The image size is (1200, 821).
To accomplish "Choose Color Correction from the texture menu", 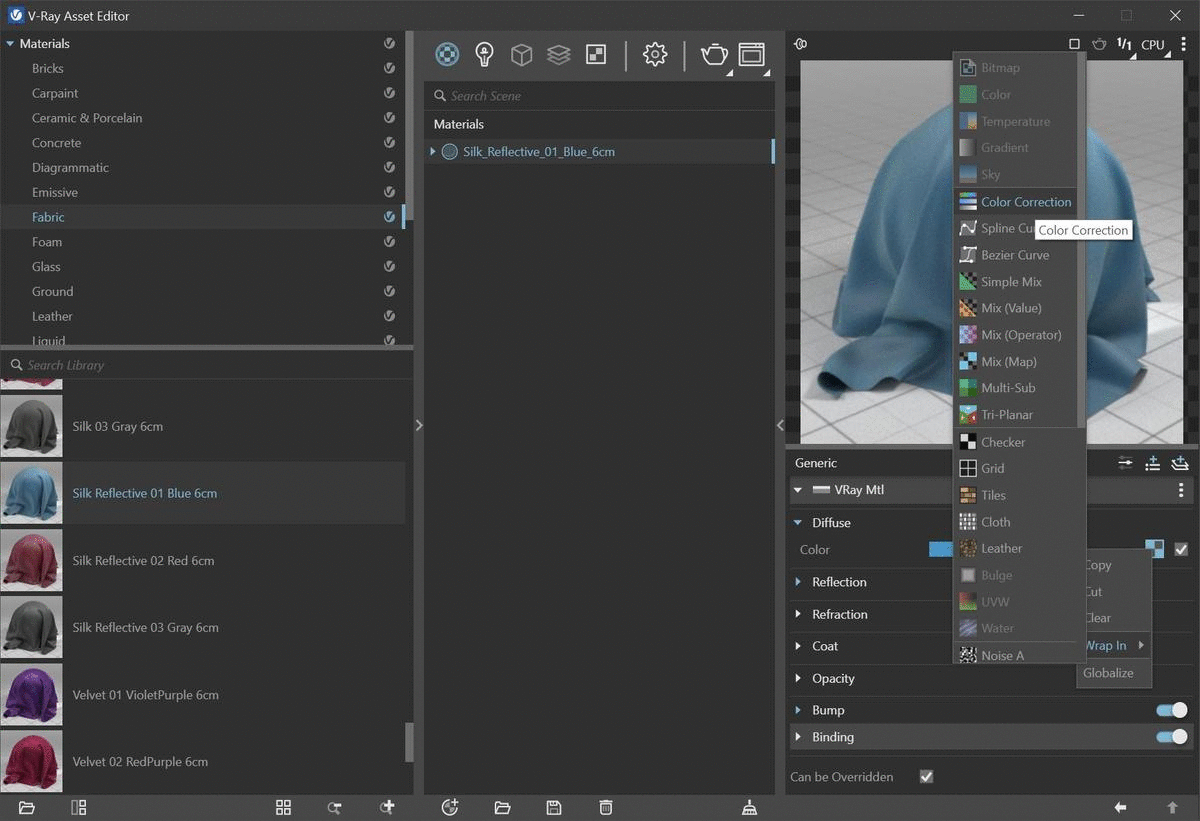I will pyautogui.click(x=1025, y=202).
